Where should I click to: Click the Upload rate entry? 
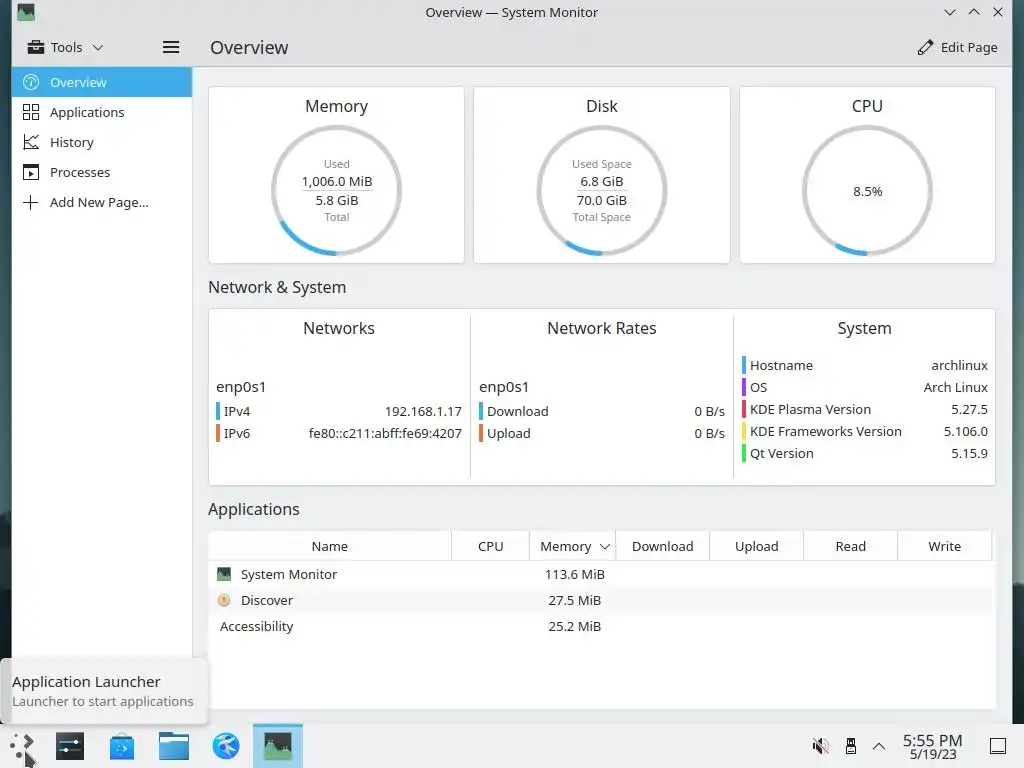pyautogui.click(x=601, y=434)
